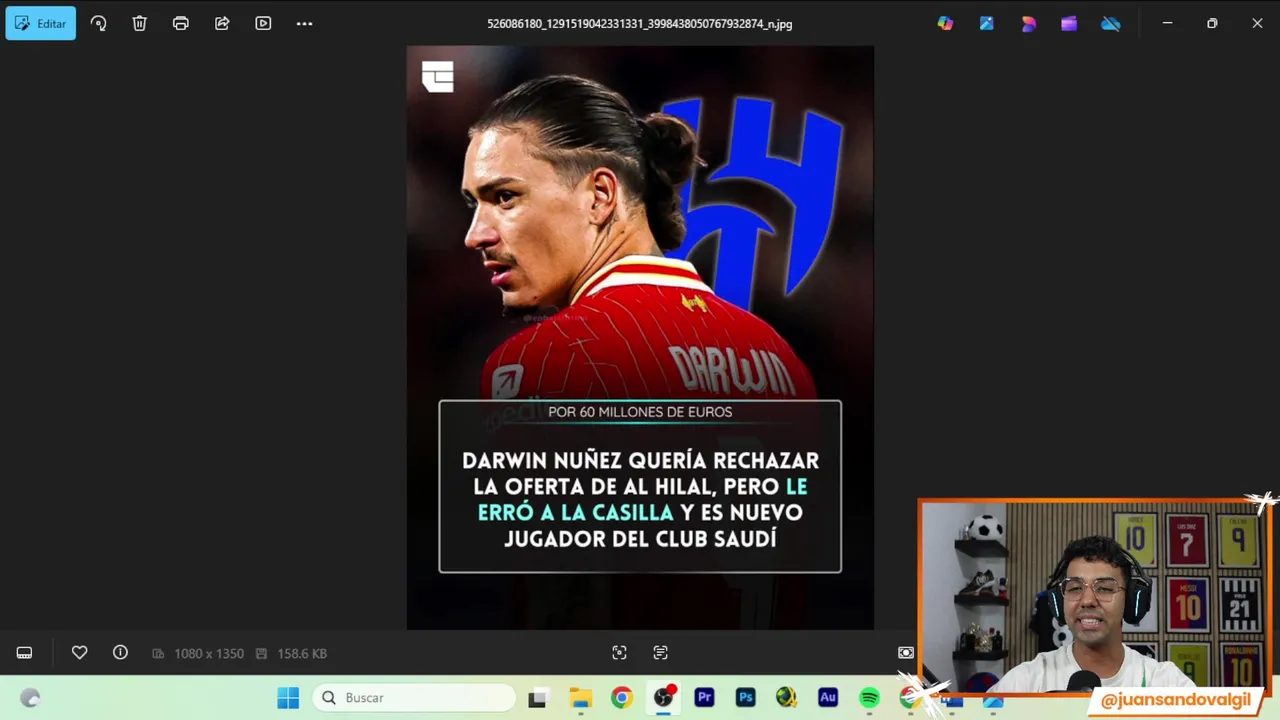Open Google Chrome from the taskbar

coord(622,698)
